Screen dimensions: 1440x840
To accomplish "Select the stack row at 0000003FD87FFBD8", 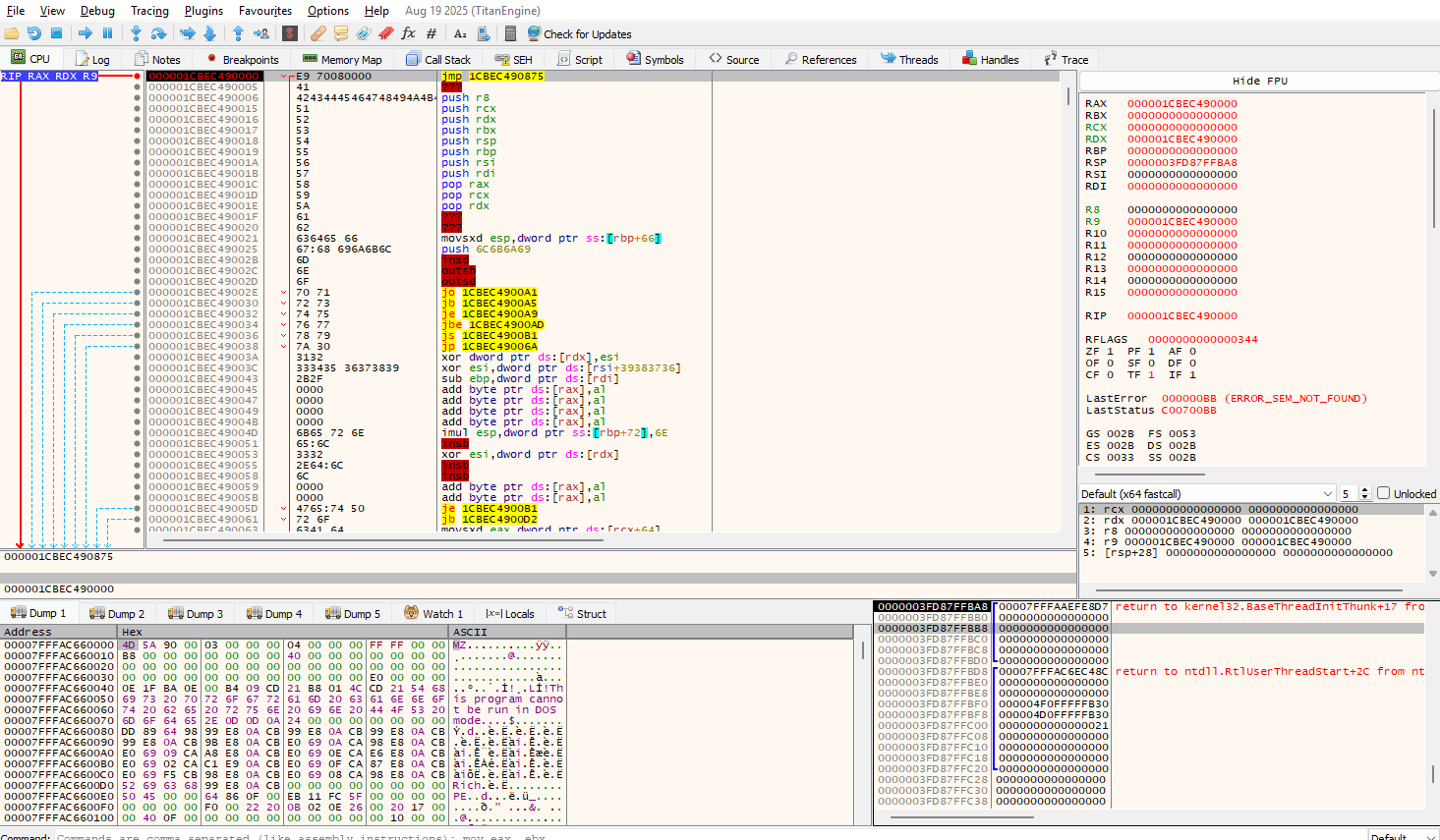I will coord(1148,671).
